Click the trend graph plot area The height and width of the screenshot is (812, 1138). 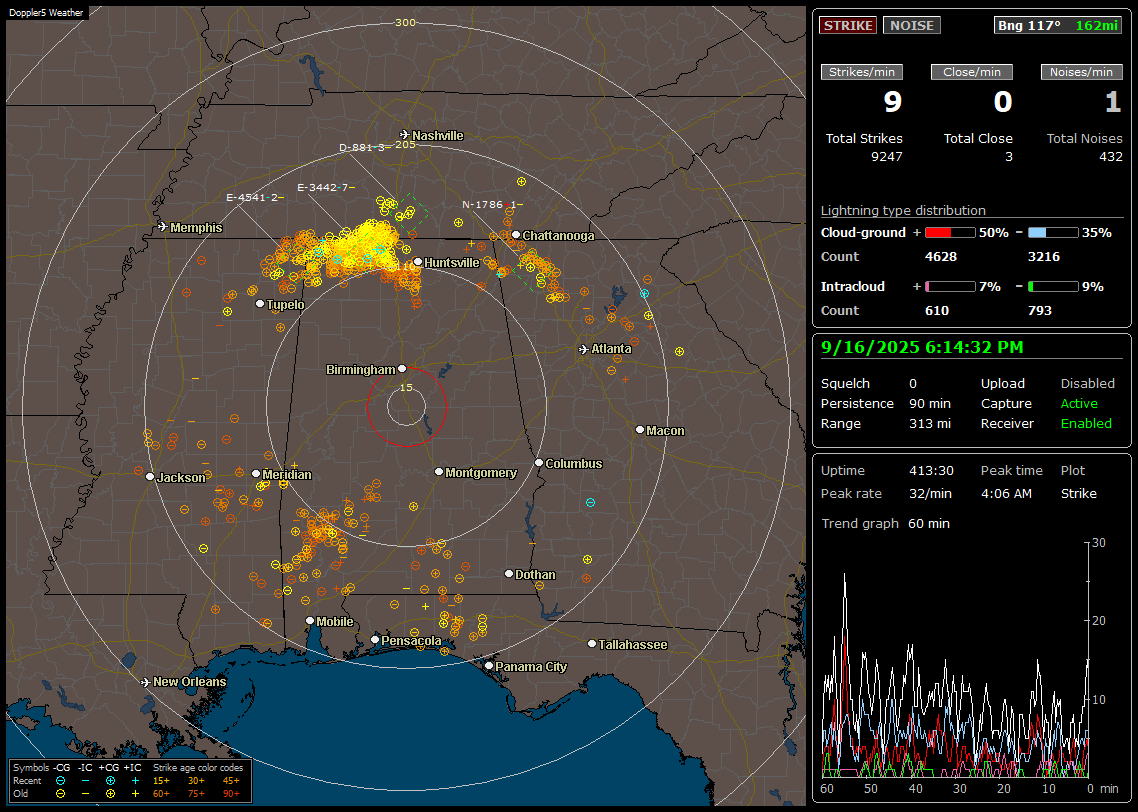tap(954, 660)
